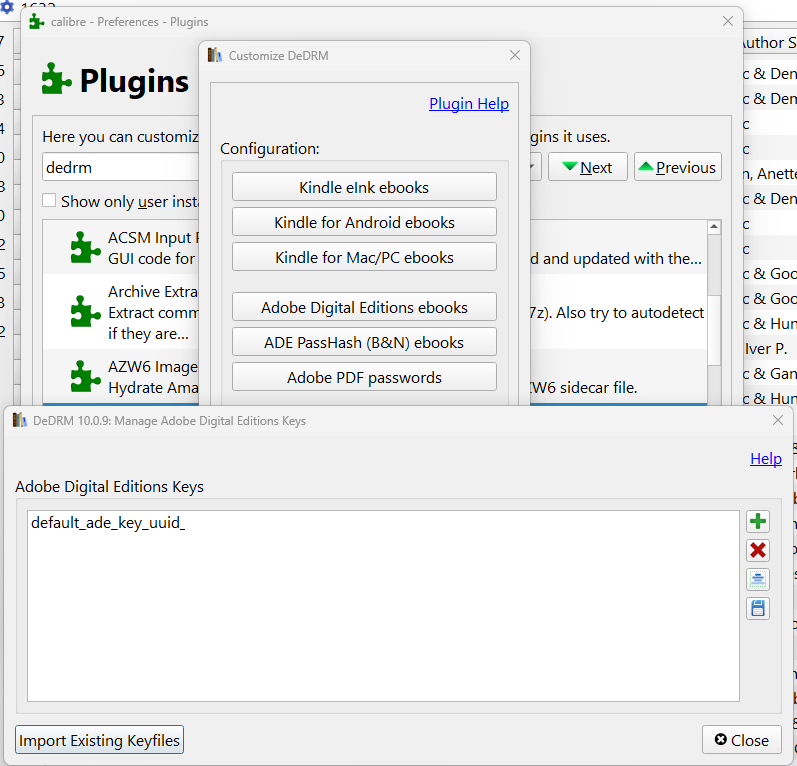797x766 pixels.
Task: Select Archive Extract plugin icon in list
Action: pyautogui.click(x=85, y=311)
